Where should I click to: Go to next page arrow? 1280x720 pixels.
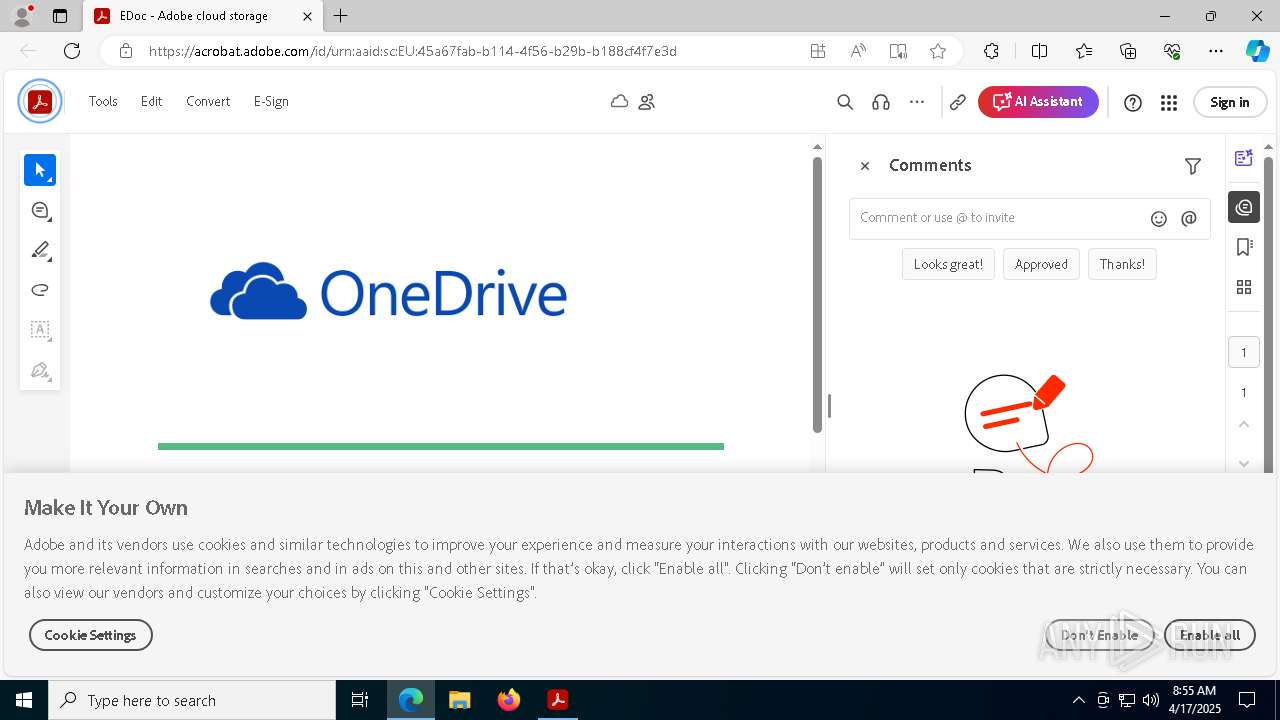tap(1244, 463)
